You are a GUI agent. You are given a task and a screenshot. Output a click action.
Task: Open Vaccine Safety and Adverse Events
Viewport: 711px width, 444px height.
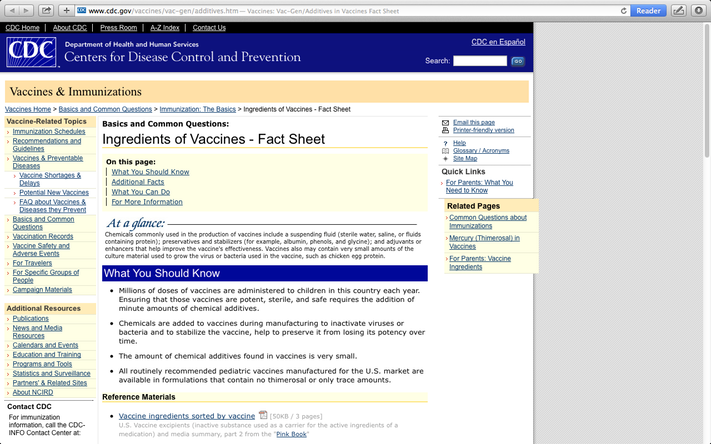[x=41, y=249]
